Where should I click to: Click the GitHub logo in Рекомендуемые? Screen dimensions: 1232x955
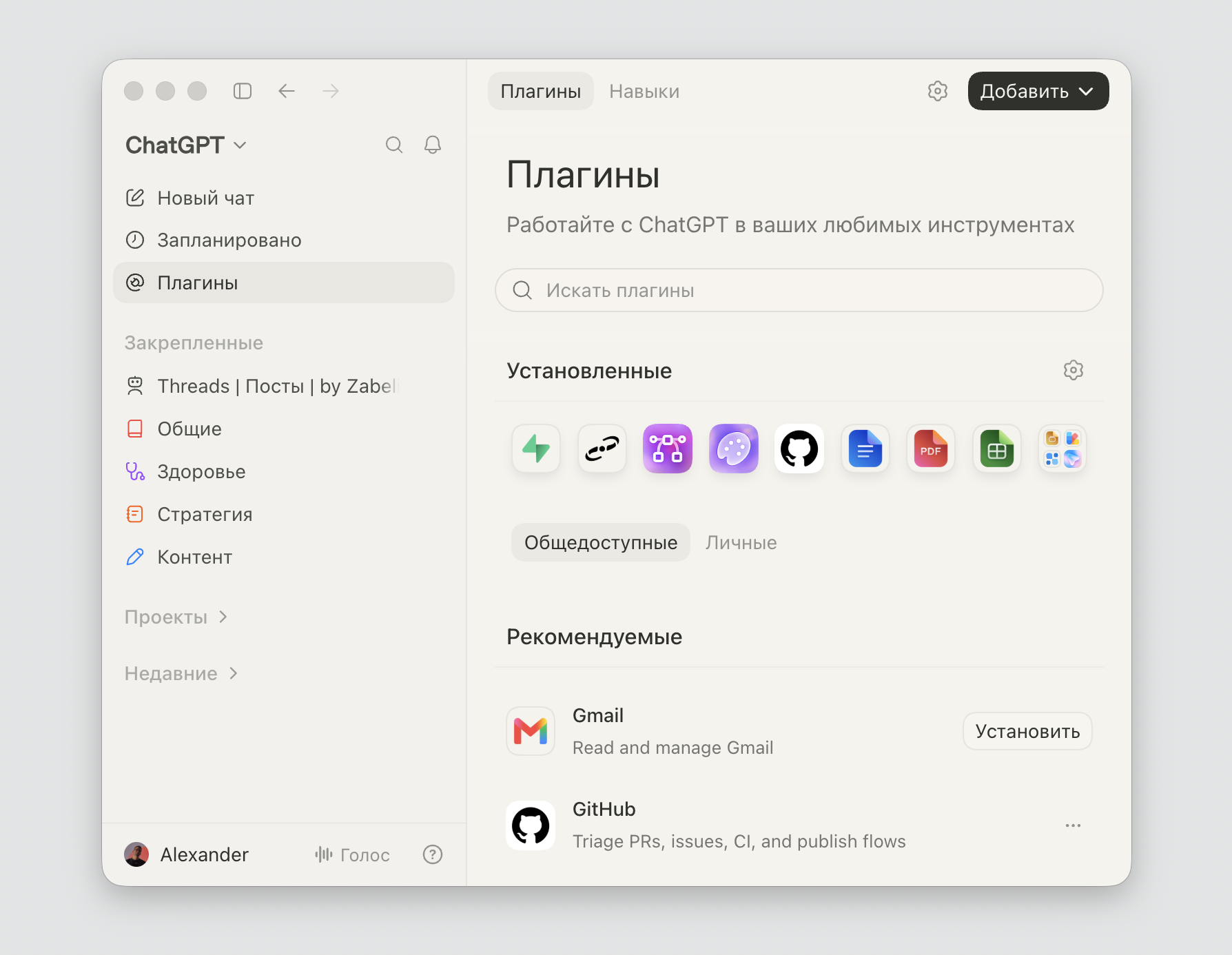click(x=531, y=825)
